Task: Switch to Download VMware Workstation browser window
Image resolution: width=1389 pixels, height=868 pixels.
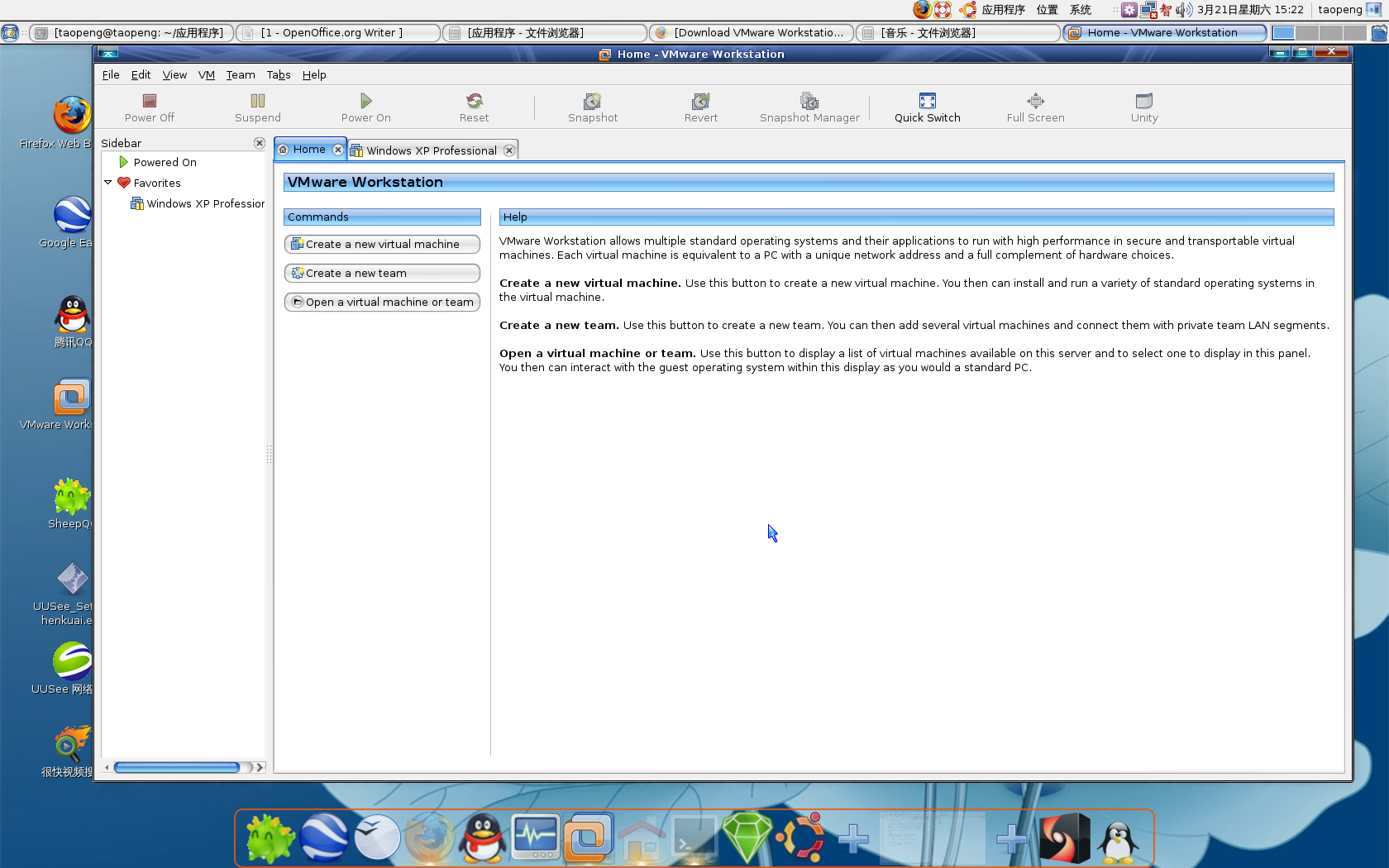Action: pos(752,33)
